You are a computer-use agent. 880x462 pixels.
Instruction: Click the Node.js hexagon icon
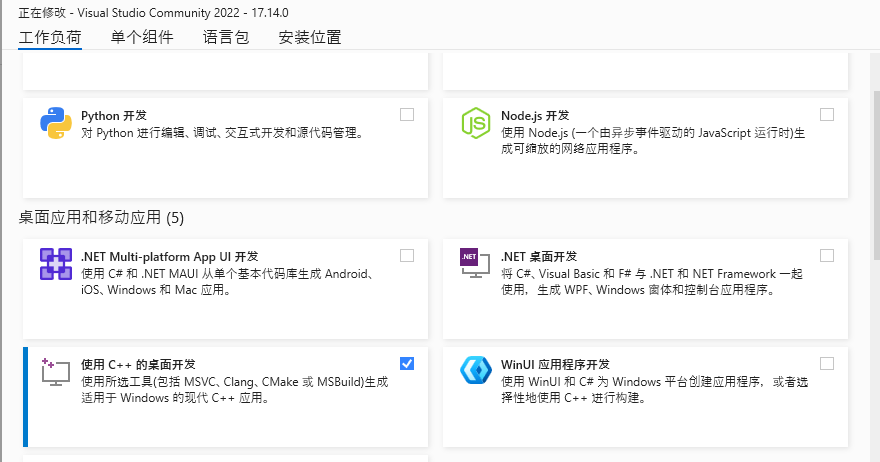pos(476,123)
